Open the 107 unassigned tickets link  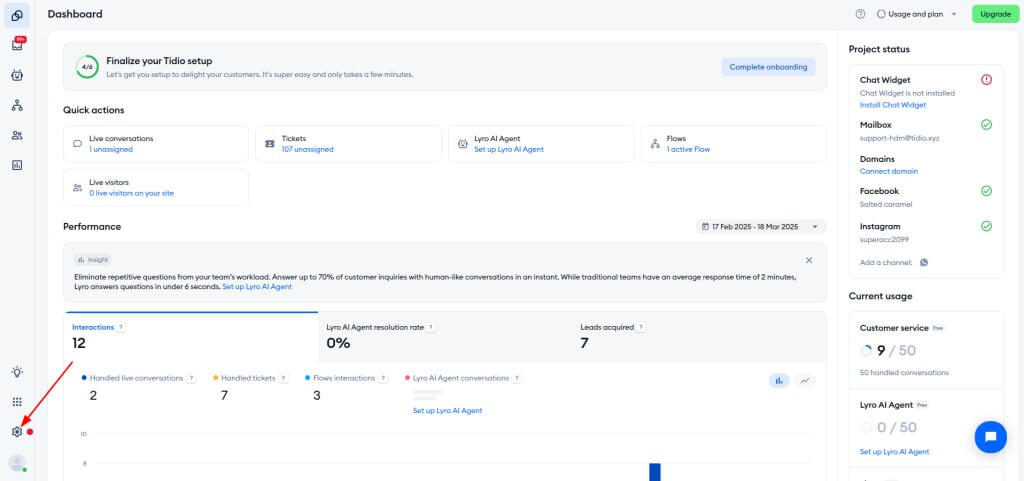click(308, 149)
